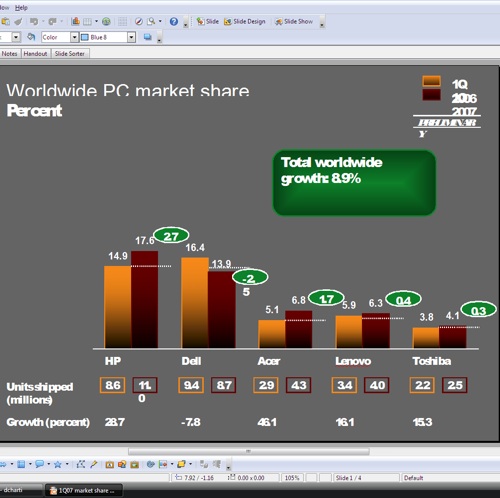Click the Block Arrows shape icon
This screenshot has height=498, width=500.
click(3, 464)
